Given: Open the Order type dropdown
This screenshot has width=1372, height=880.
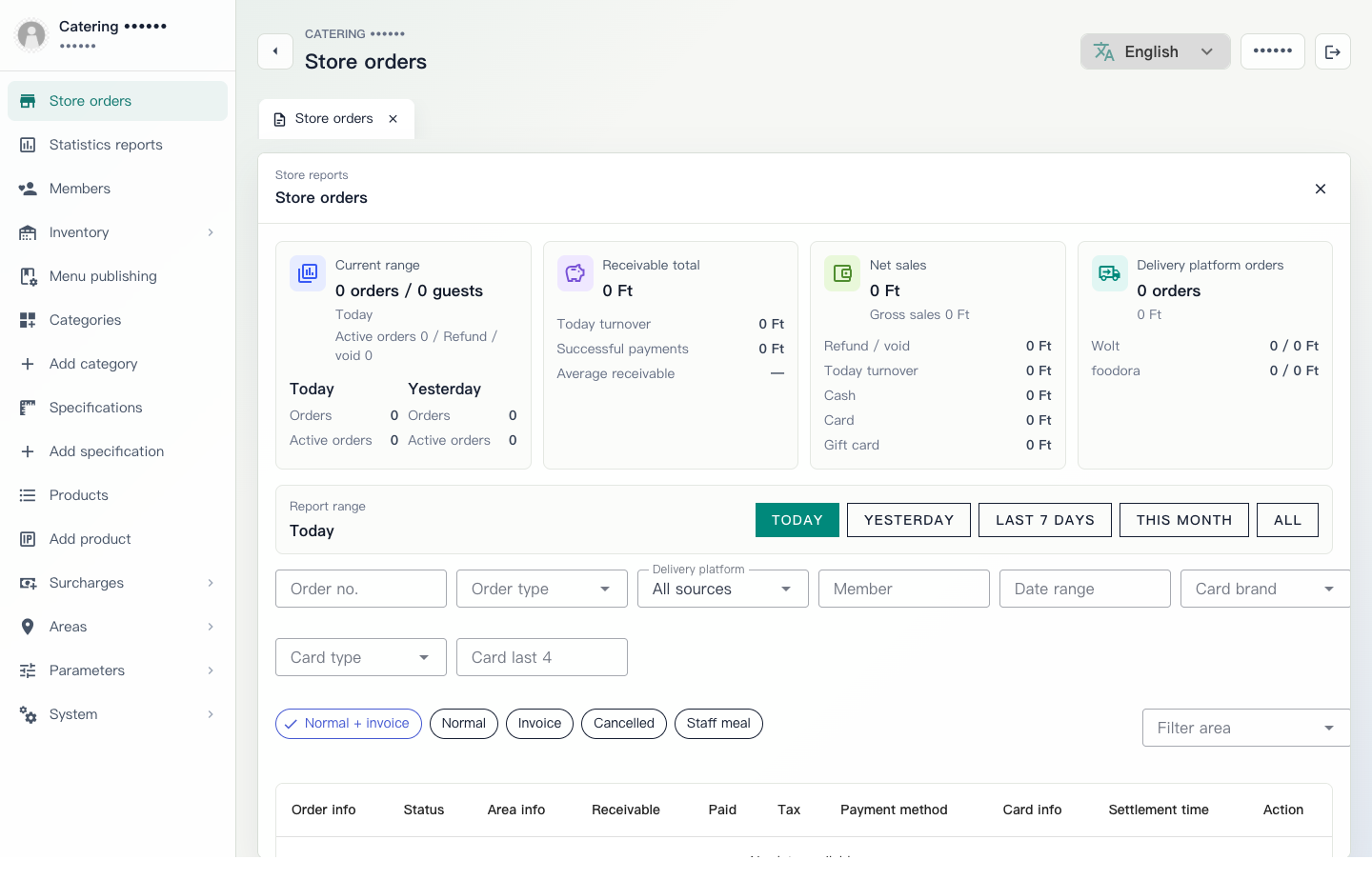Looking at the screenshot, I should coord(542,589).
